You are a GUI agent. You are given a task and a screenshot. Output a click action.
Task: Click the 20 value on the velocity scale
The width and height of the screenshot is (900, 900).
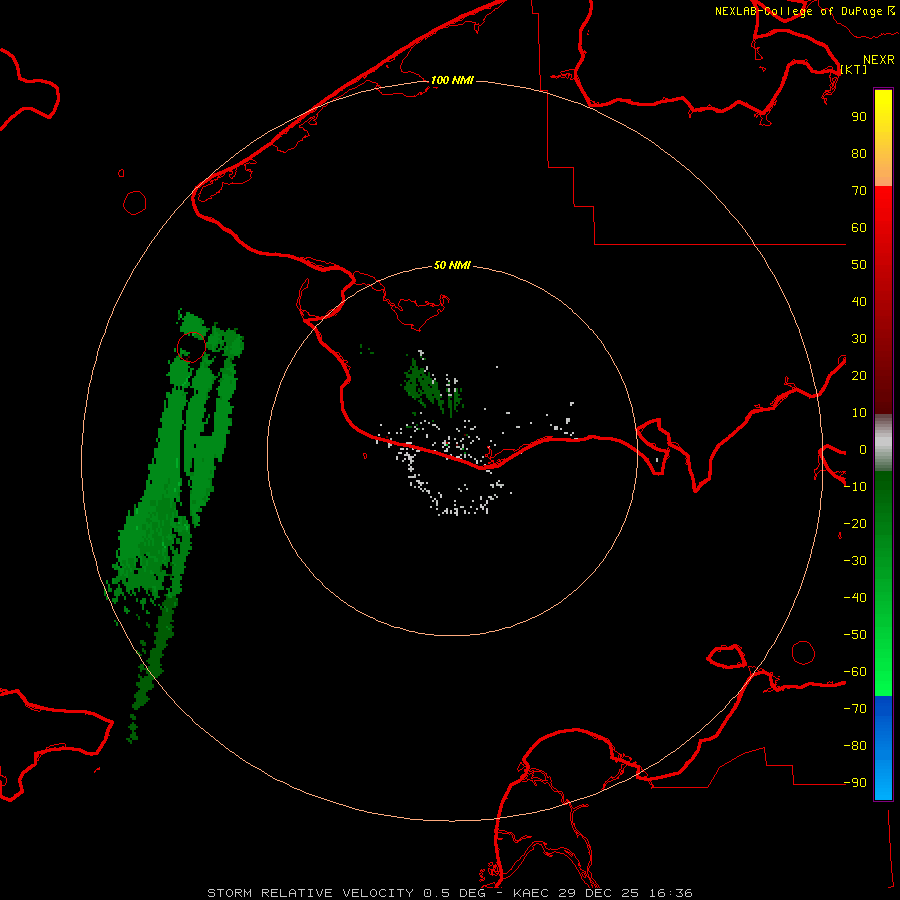pos(859,376)
